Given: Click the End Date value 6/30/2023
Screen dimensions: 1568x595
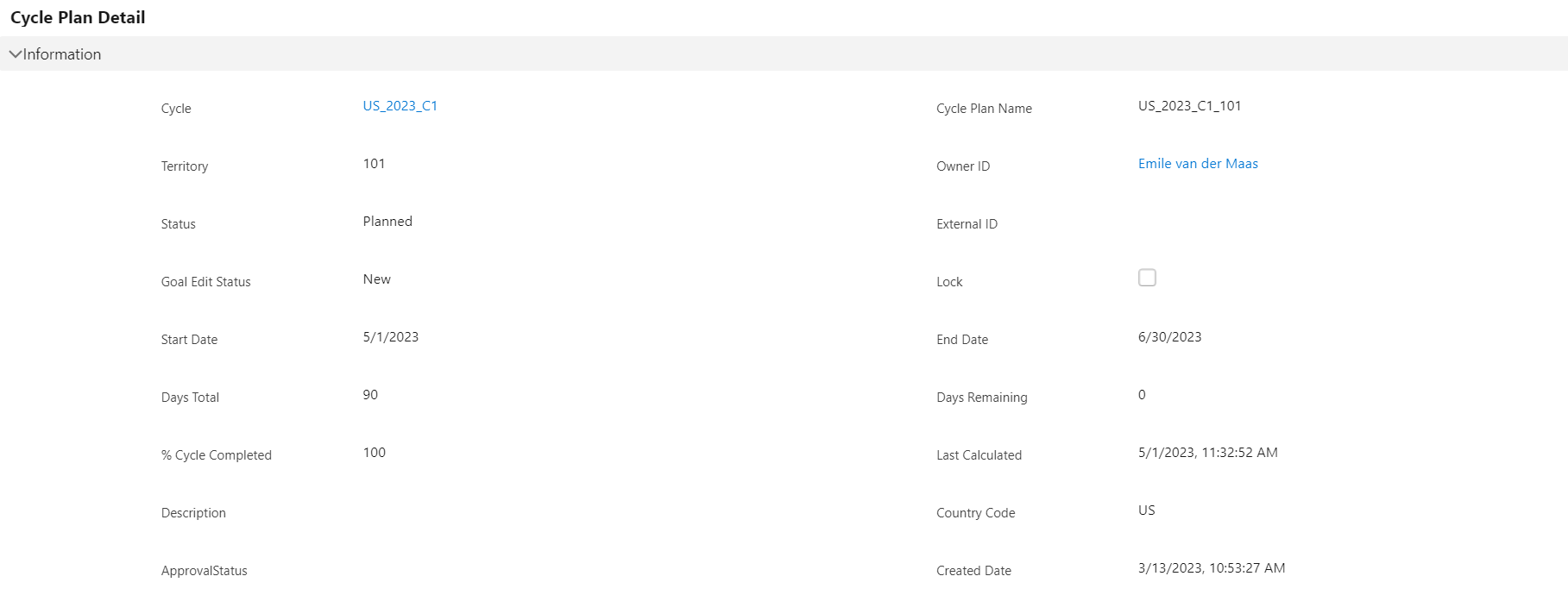Looking at the screenshot, I should pos(1169,336).
